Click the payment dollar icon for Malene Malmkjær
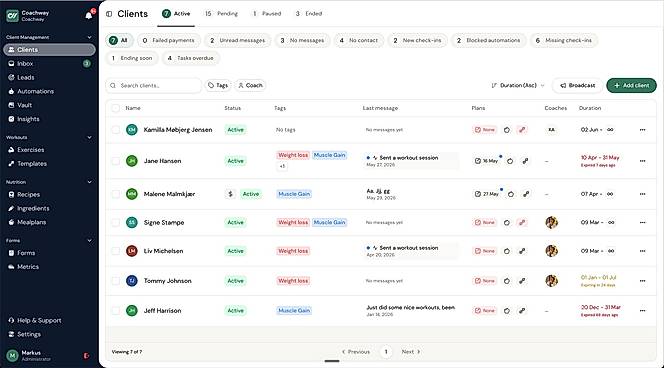The image size is (664, 368). (230, 194)
